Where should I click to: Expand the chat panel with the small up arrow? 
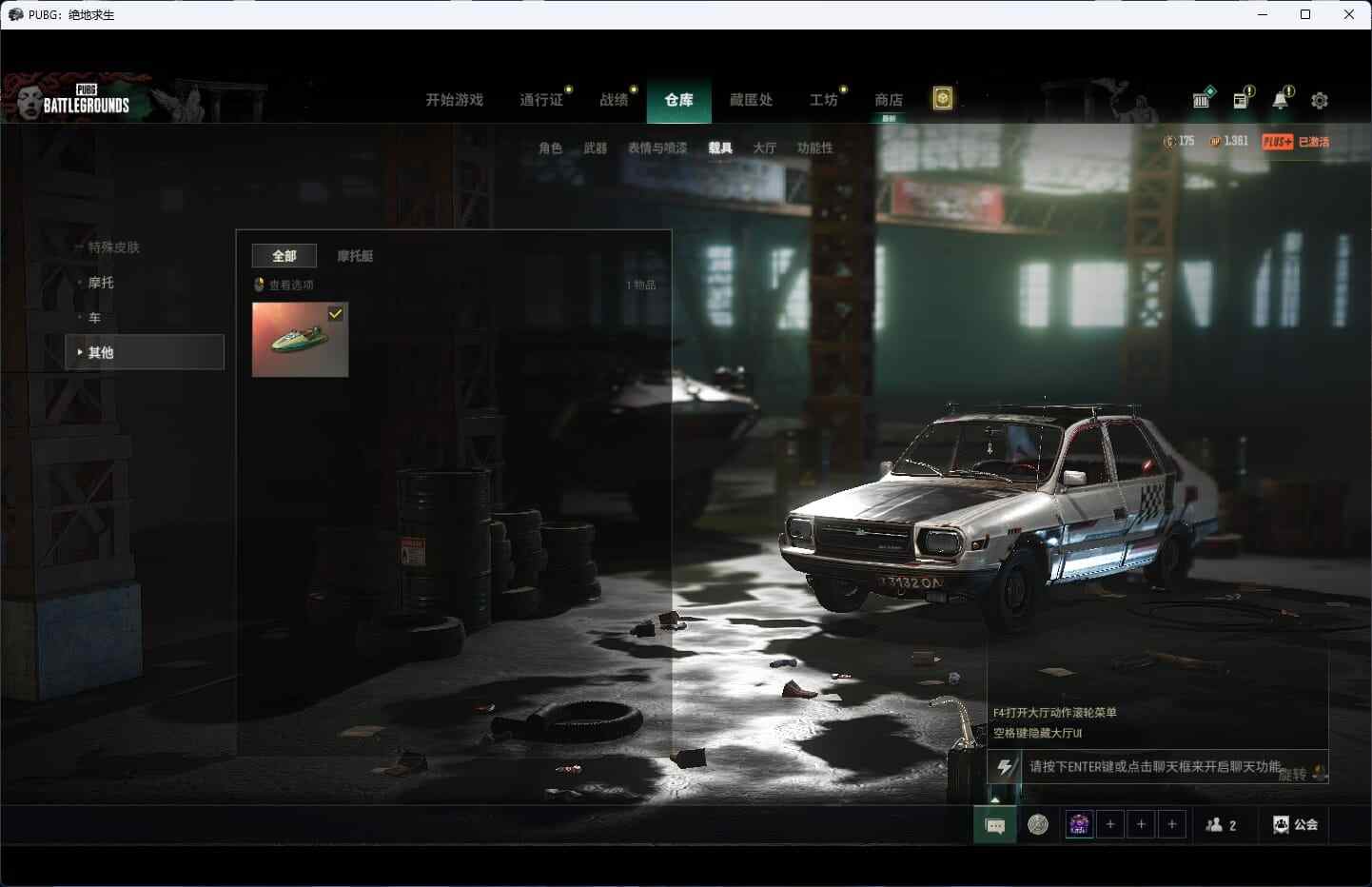tap(995, 799)
